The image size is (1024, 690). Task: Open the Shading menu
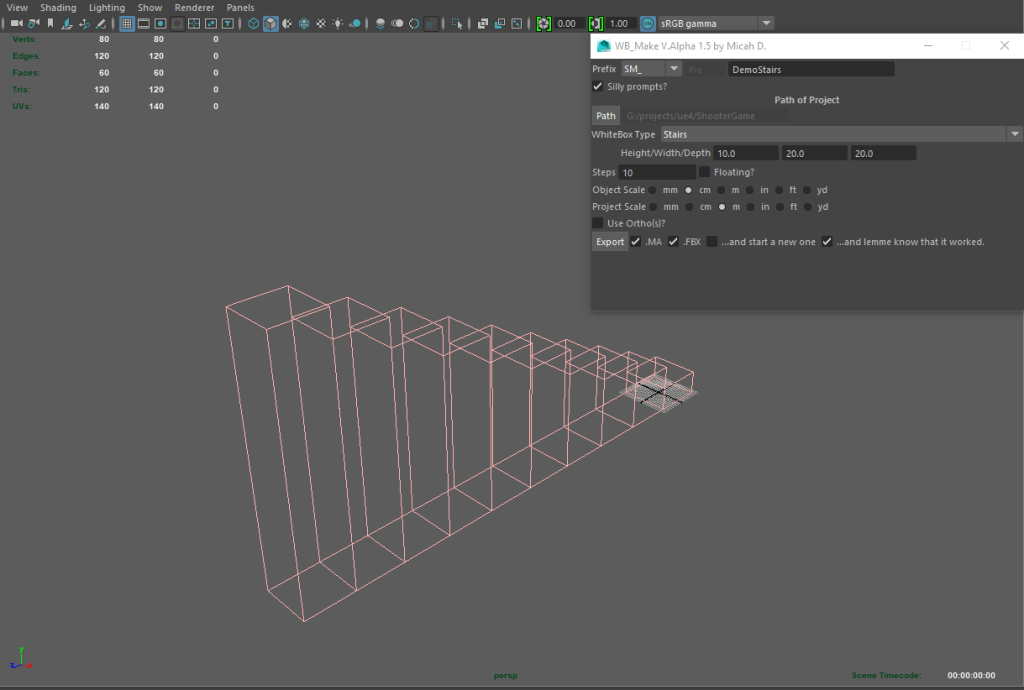pos(58,7)
